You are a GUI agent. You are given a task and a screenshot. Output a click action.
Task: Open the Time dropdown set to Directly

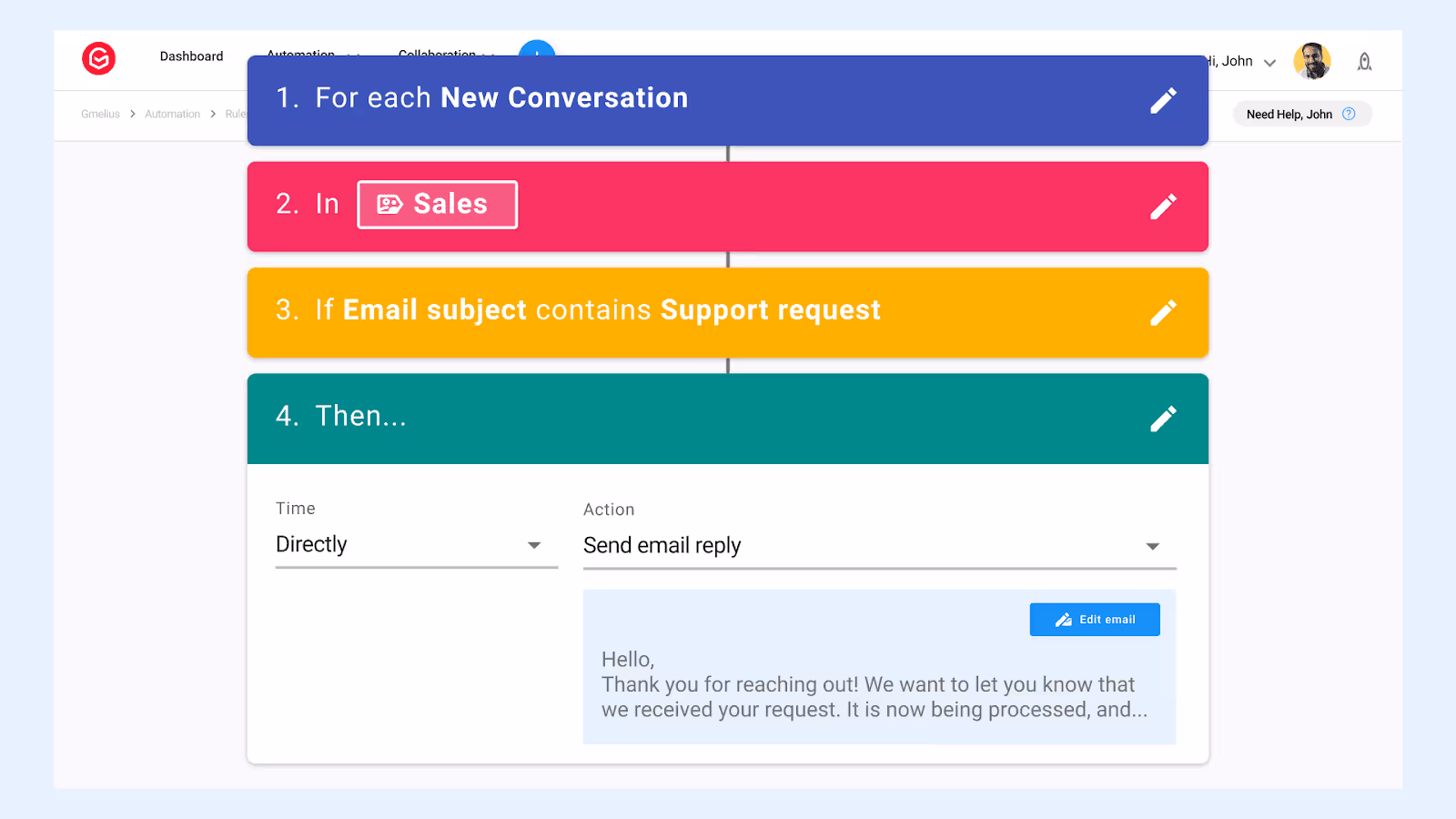coord(417,545)
